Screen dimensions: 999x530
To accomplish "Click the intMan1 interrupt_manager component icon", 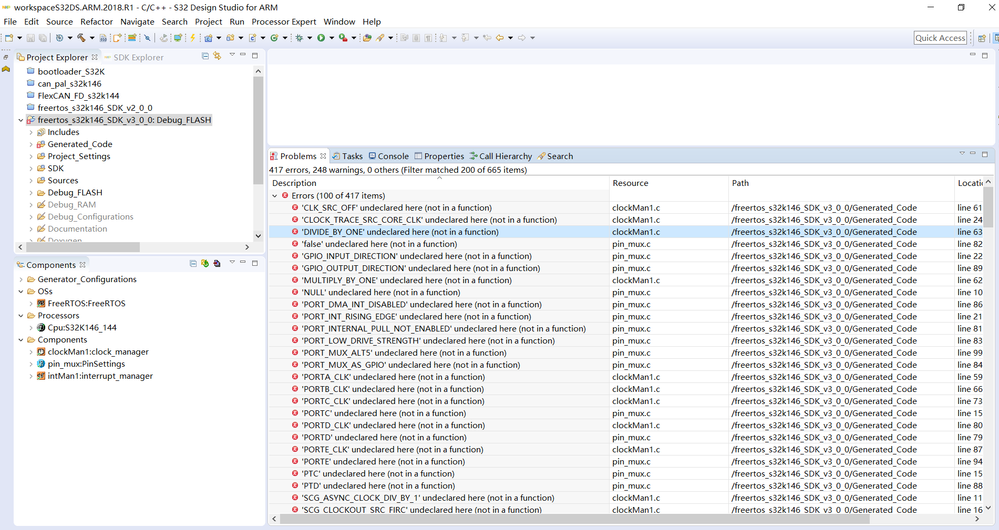I will [x=41, y=376].
